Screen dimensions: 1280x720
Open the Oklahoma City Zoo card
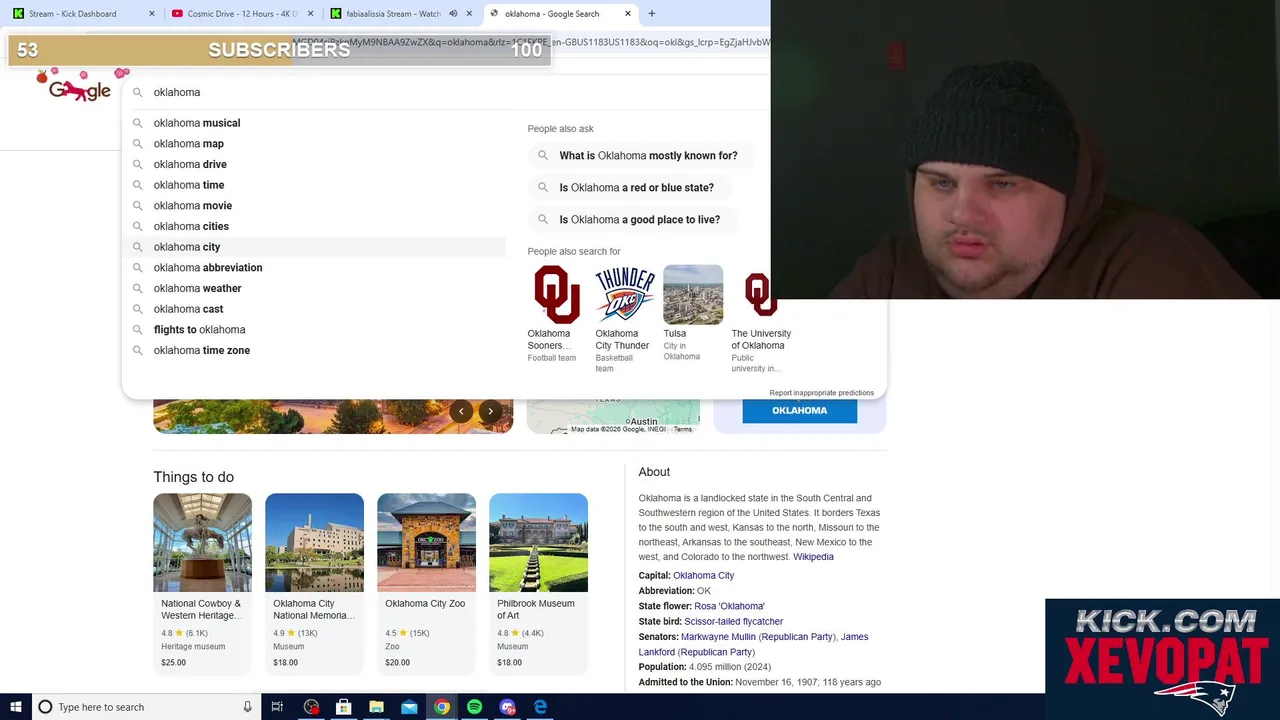[426, 582]
